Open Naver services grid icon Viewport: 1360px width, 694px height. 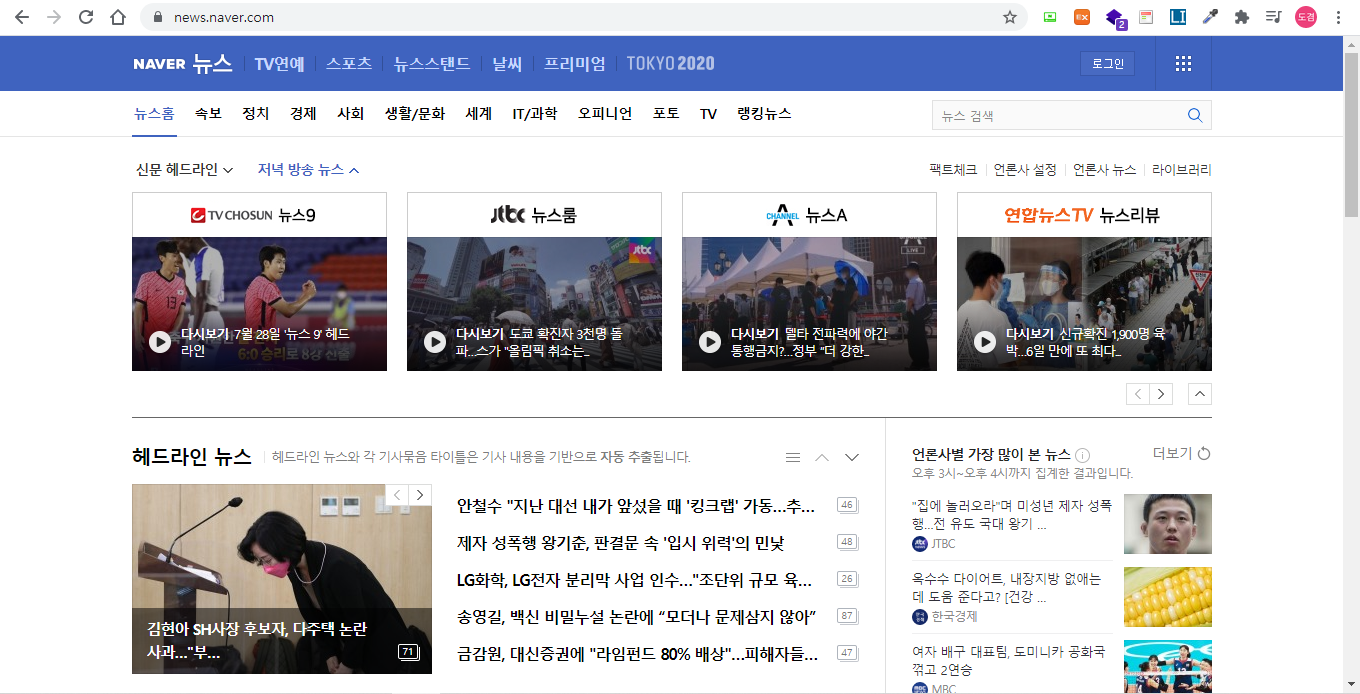[1183, 64]
